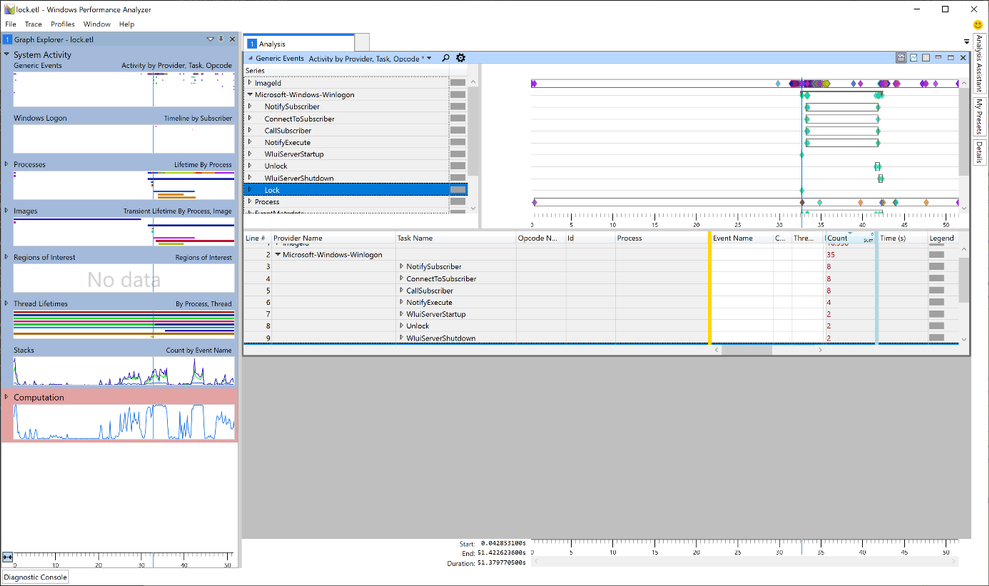Open the Details side tab
The width and height of the screenshot is (989, 586).
click(979, 152)
